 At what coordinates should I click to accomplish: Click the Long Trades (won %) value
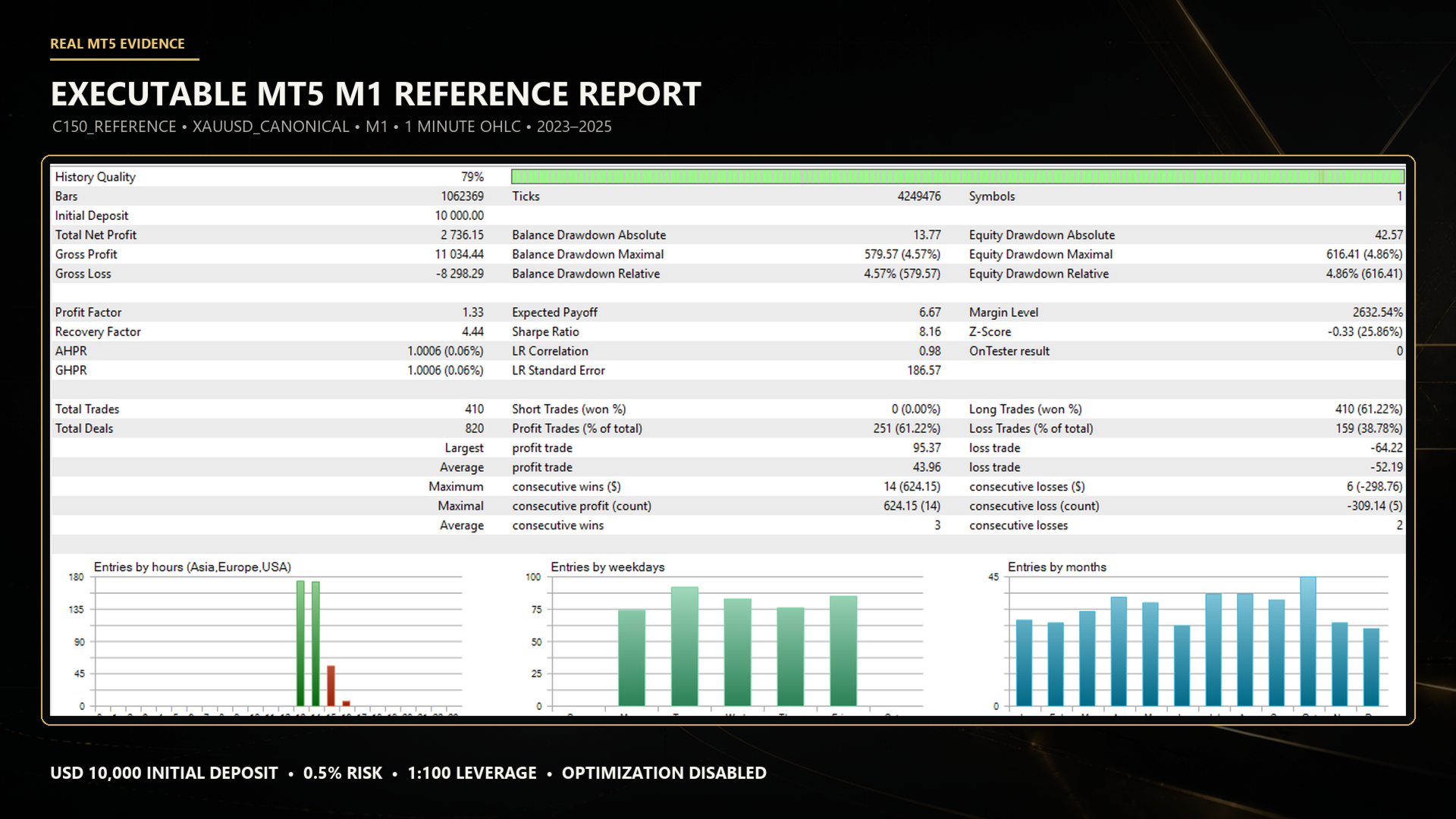(x=1369, y=409)
